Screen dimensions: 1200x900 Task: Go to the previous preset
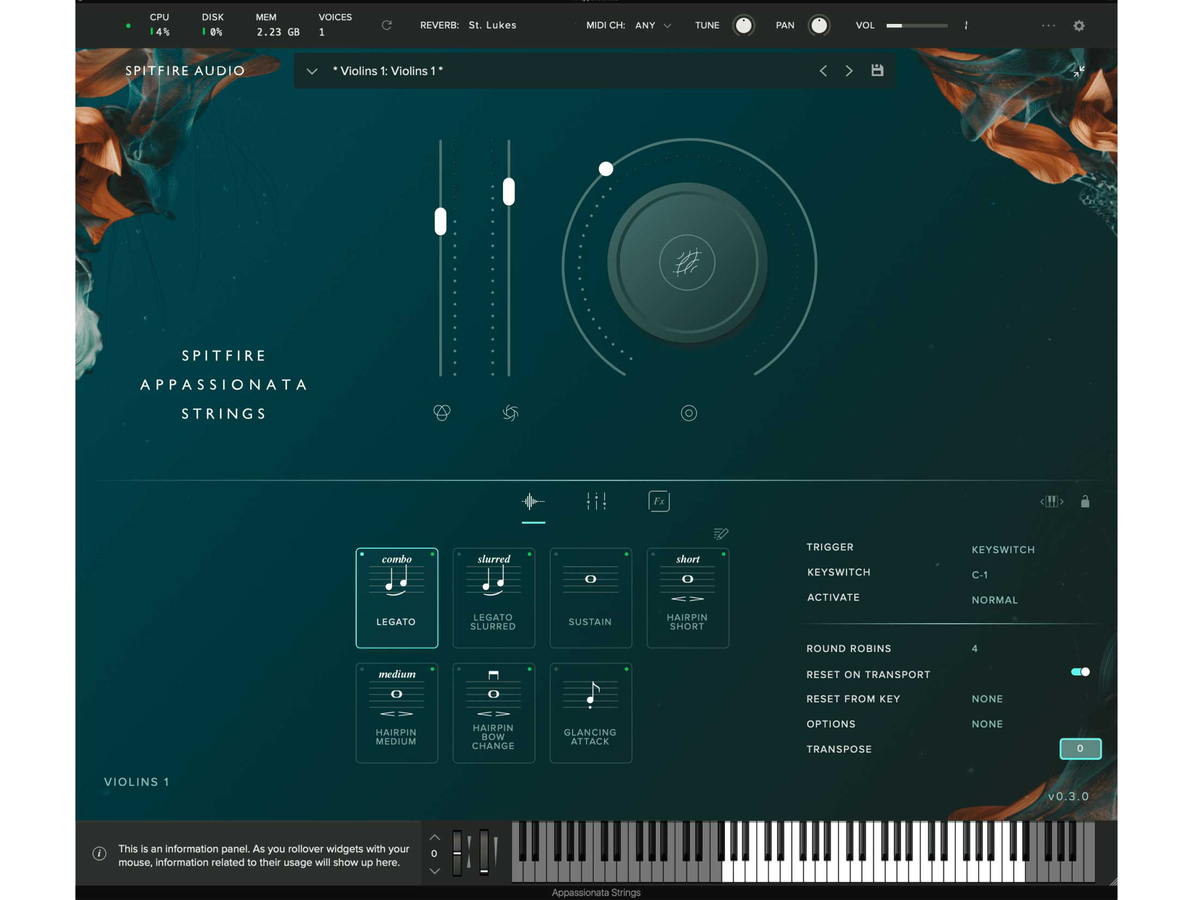click(823, 71)
